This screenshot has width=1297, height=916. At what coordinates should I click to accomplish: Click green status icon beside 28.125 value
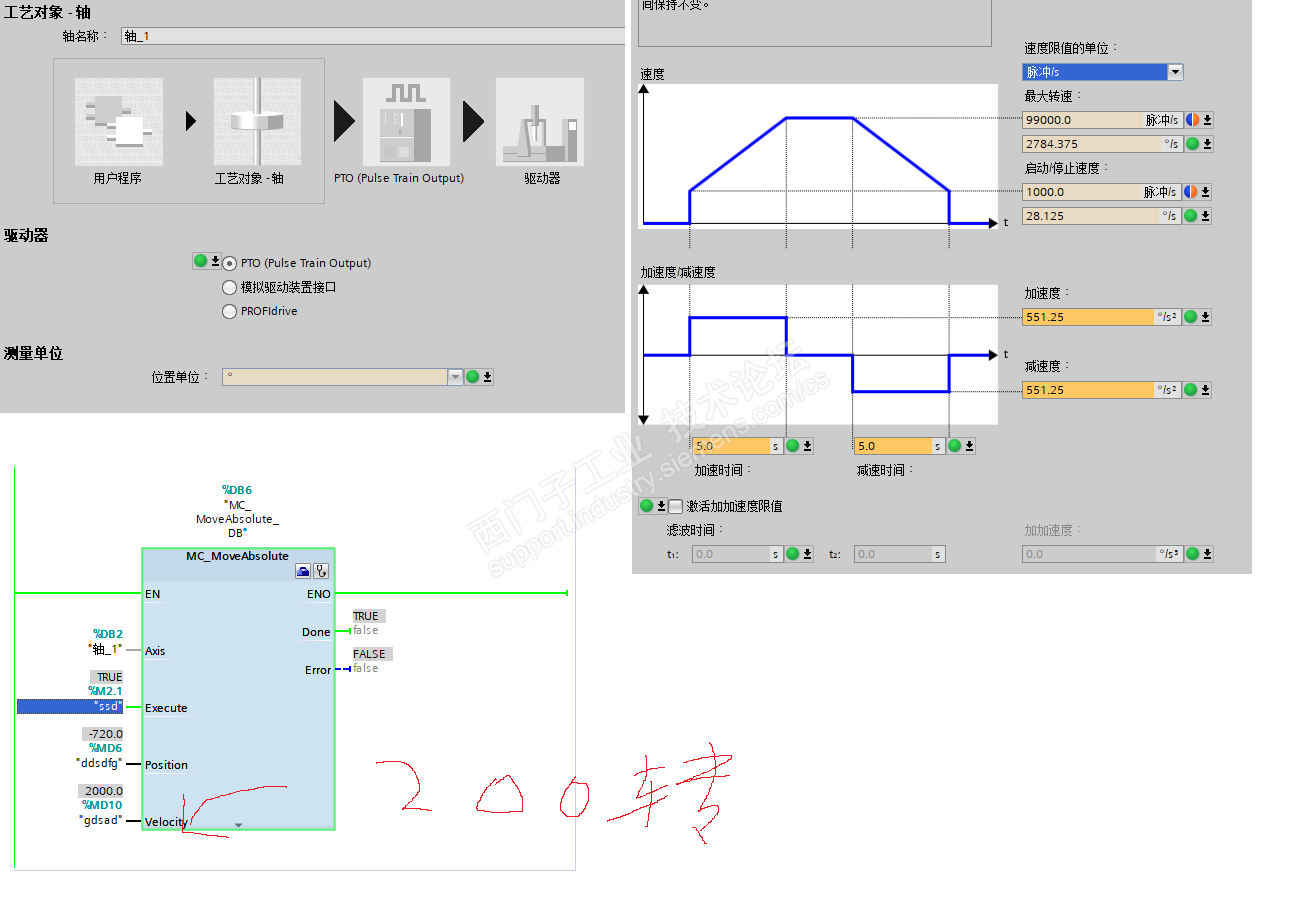(x=1192, y=216)
